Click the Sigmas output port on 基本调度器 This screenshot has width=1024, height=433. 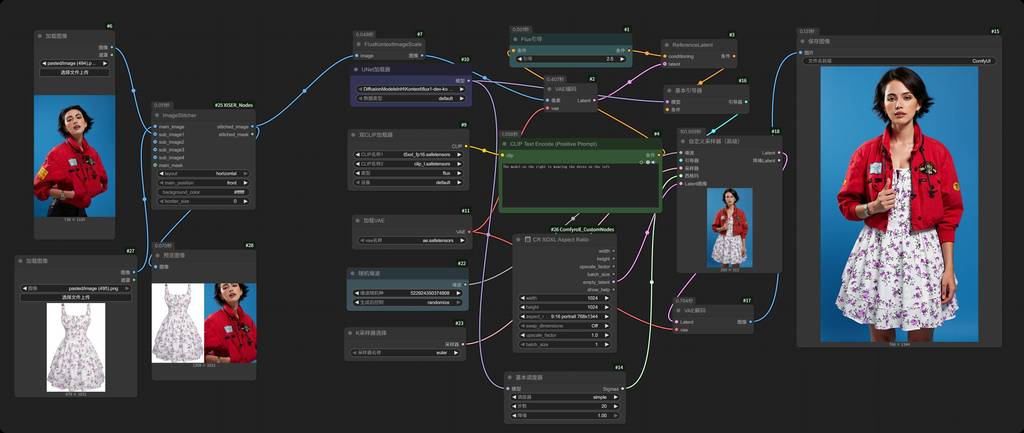click(623, 389)
